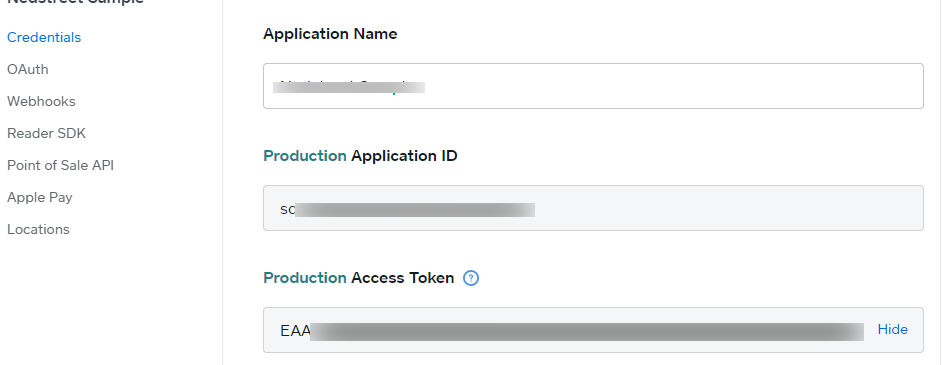Click inside the Application Name text box

[593, 86]
